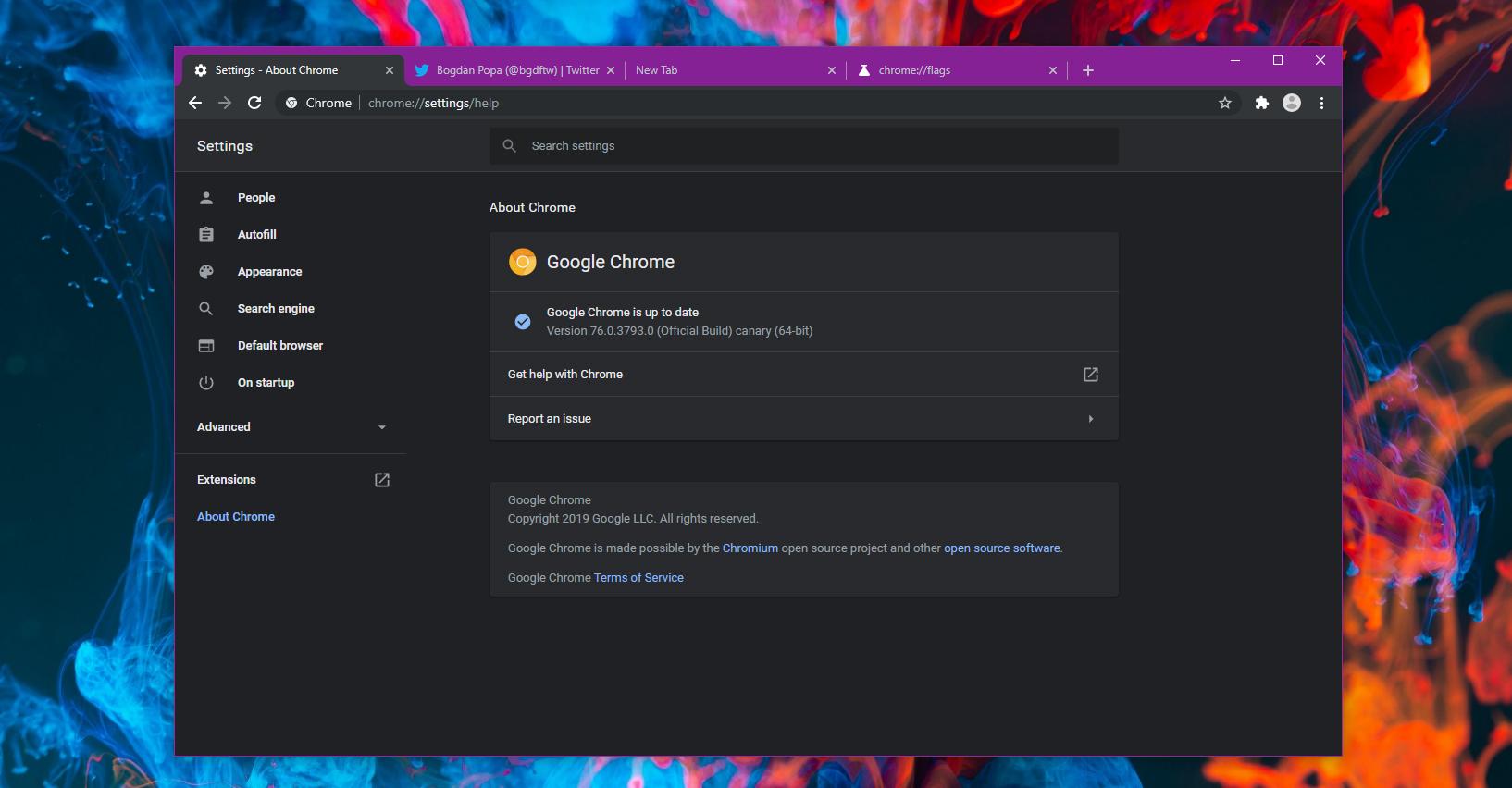
Task: Open the Autofill settings section
Action: tap(256, 235)
